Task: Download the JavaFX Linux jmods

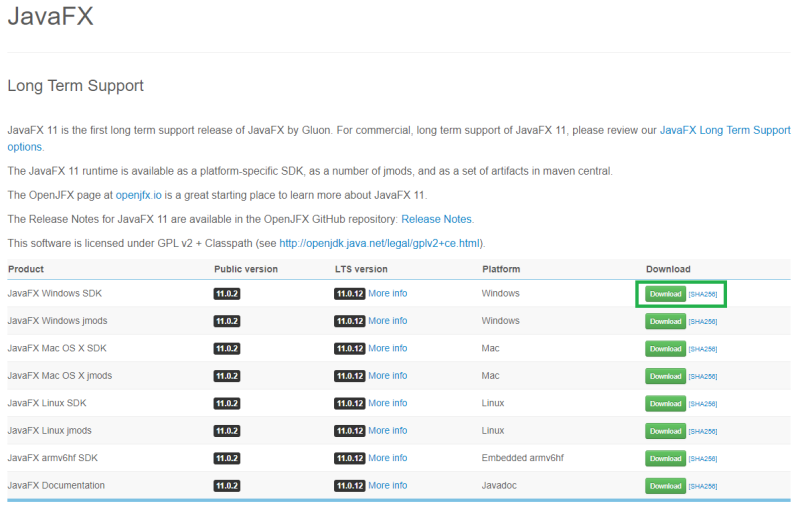Action: click(x=665, y=431)
